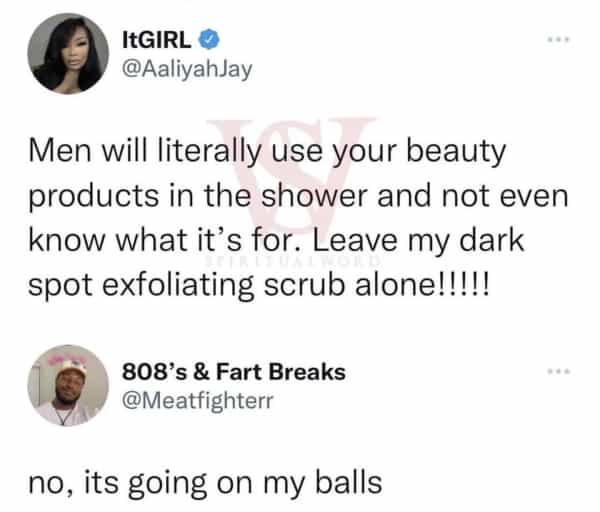This screenshot has width=600, height=512.
Task: Click the ItGIRL display name
Action: (157, 39)
